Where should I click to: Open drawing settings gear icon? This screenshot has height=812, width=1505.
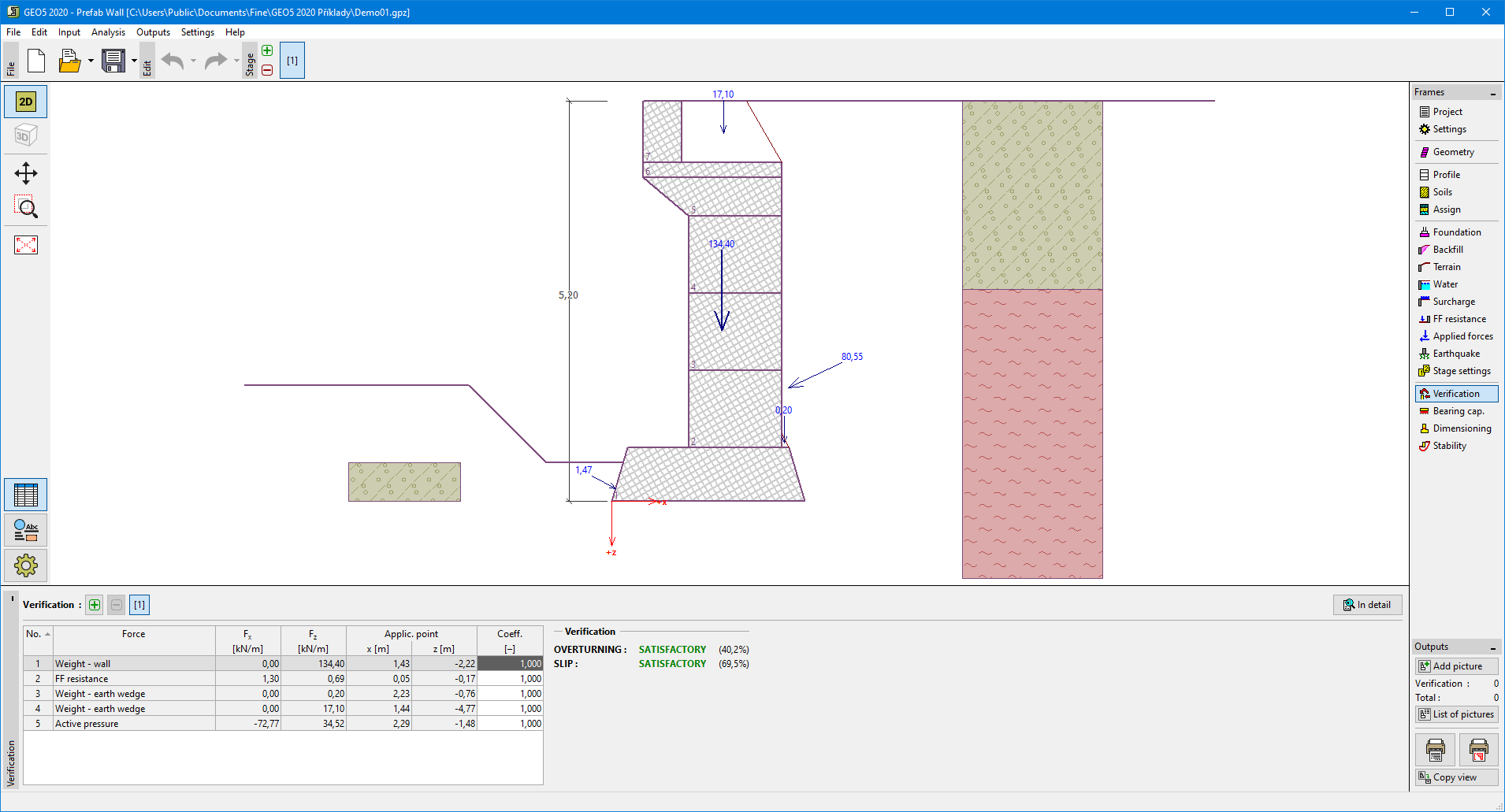(26, 565)
